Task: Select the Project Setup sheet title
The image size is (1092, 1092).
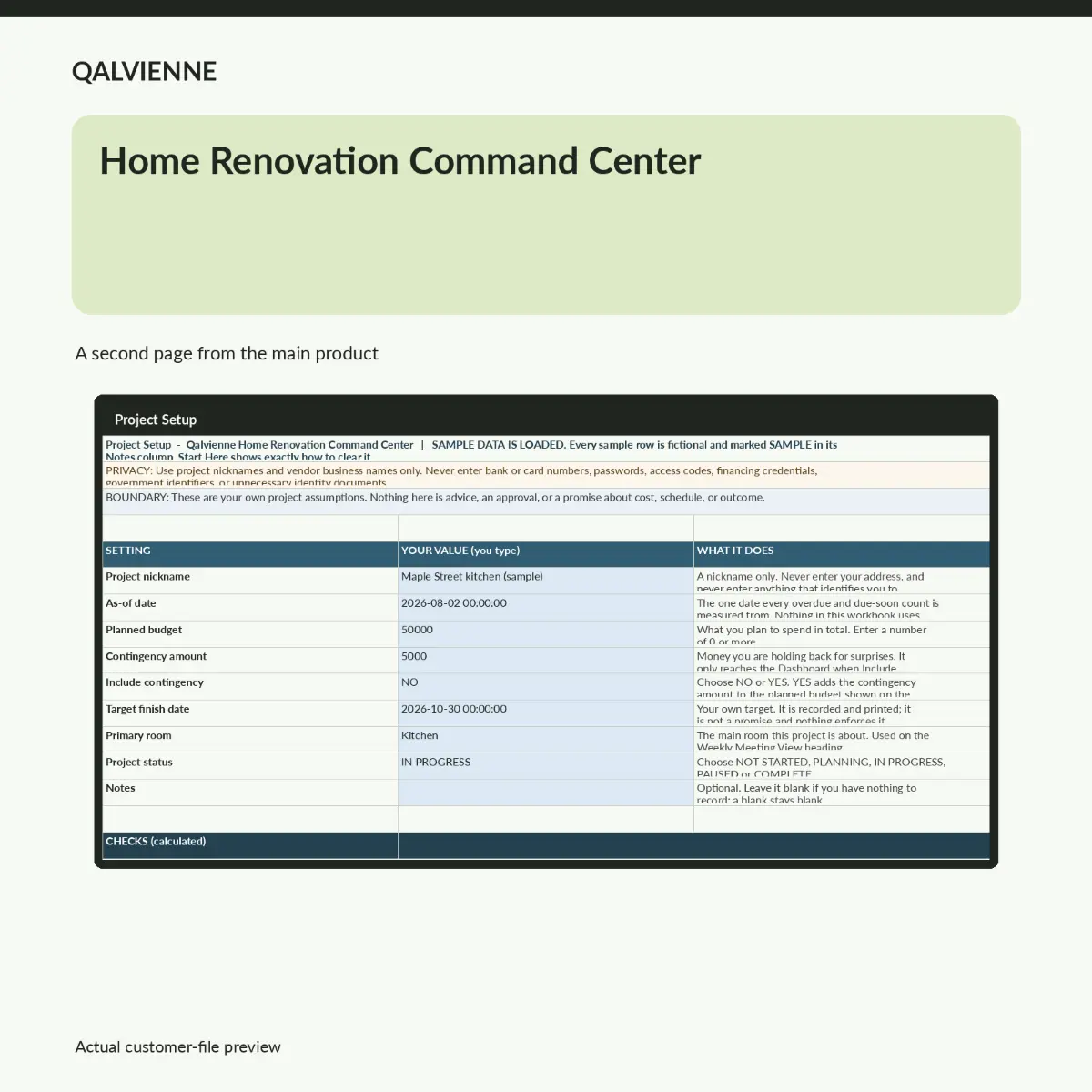Action: coord(156,420)
